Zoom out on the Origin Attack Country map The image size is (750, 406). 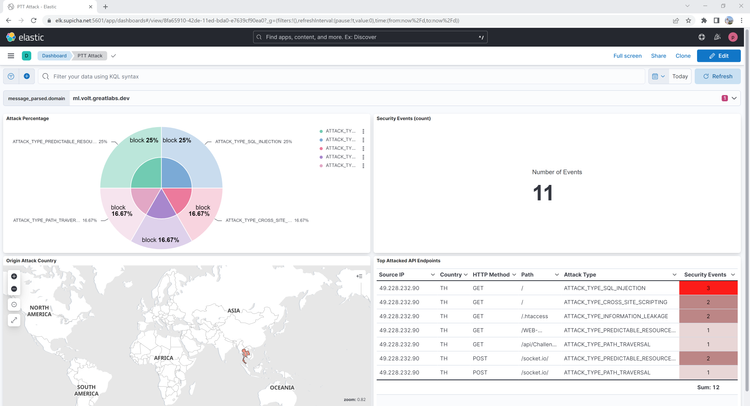click(14, 289)
